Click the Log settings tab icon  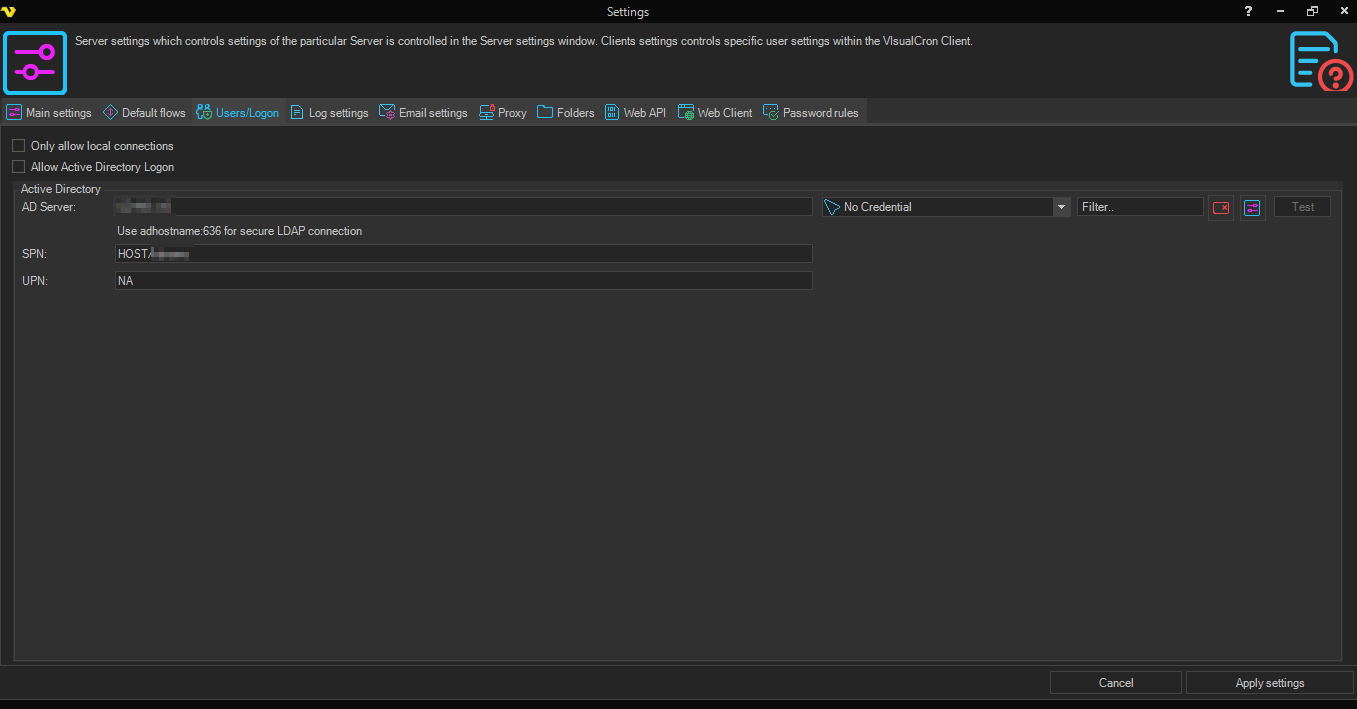(297, 113)
